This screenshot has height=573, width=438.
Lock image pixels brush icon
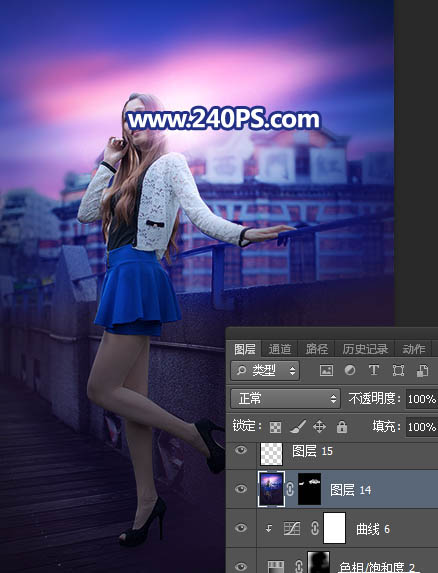tap(298, 427)
